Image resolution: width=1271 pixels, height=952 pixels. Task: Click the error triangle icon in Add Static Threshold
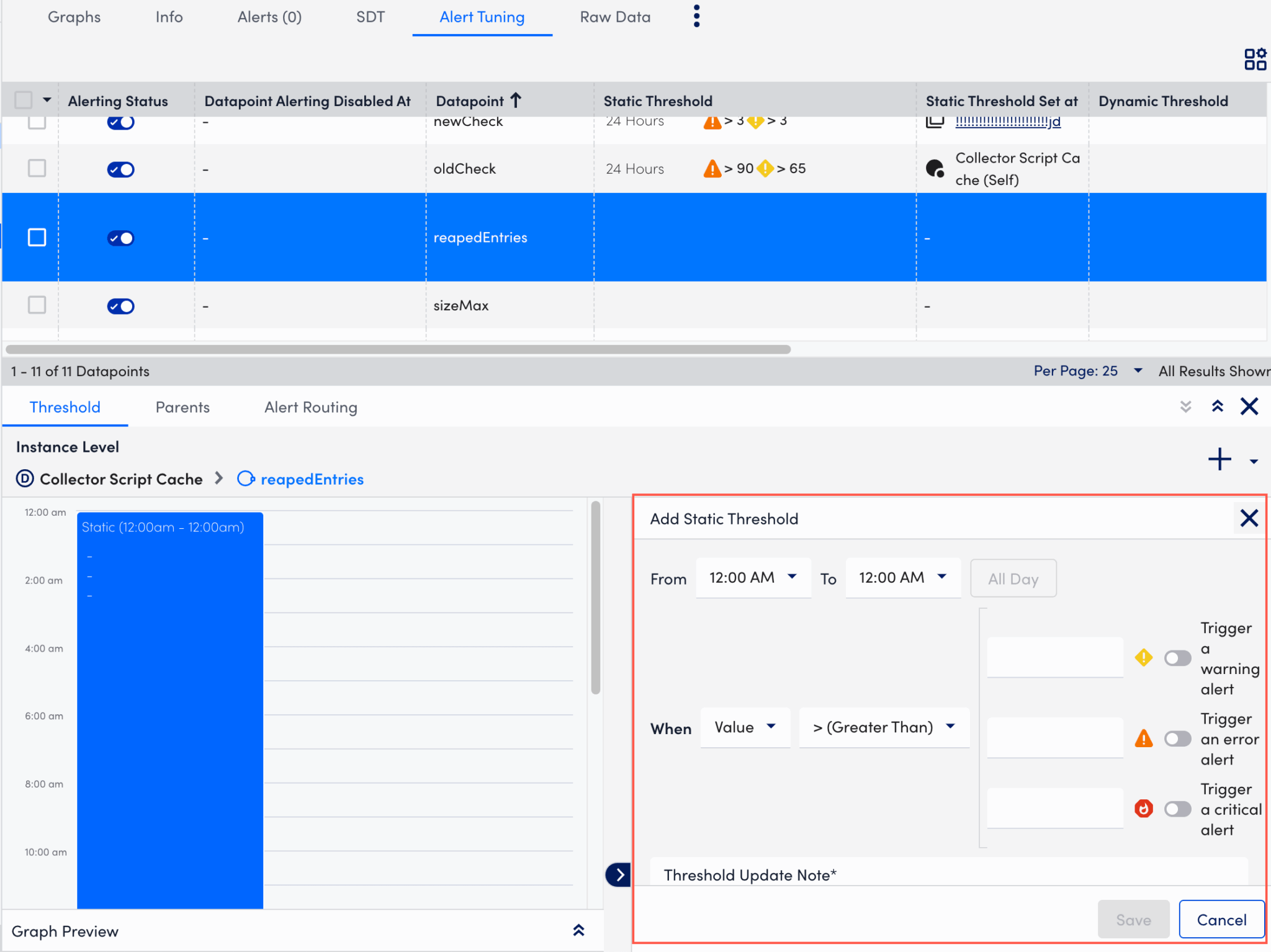[x=1144, y=739]
